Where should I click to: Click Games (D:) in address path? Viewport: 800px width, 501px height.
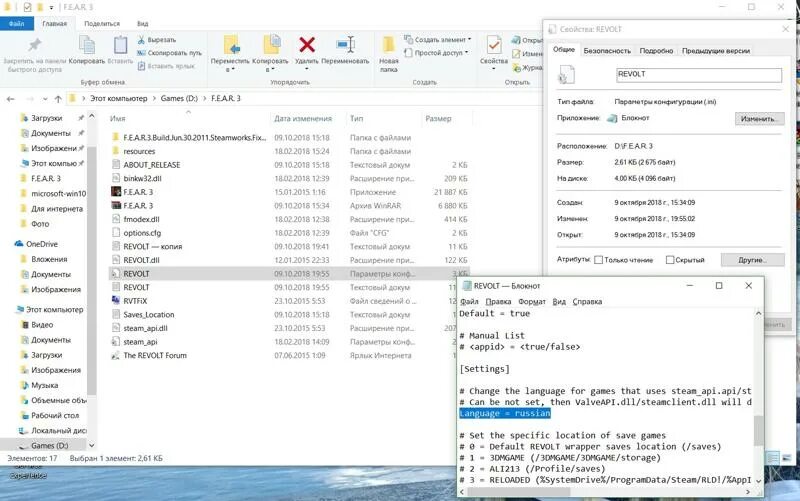pyautogui.click(x=179, y=98)
